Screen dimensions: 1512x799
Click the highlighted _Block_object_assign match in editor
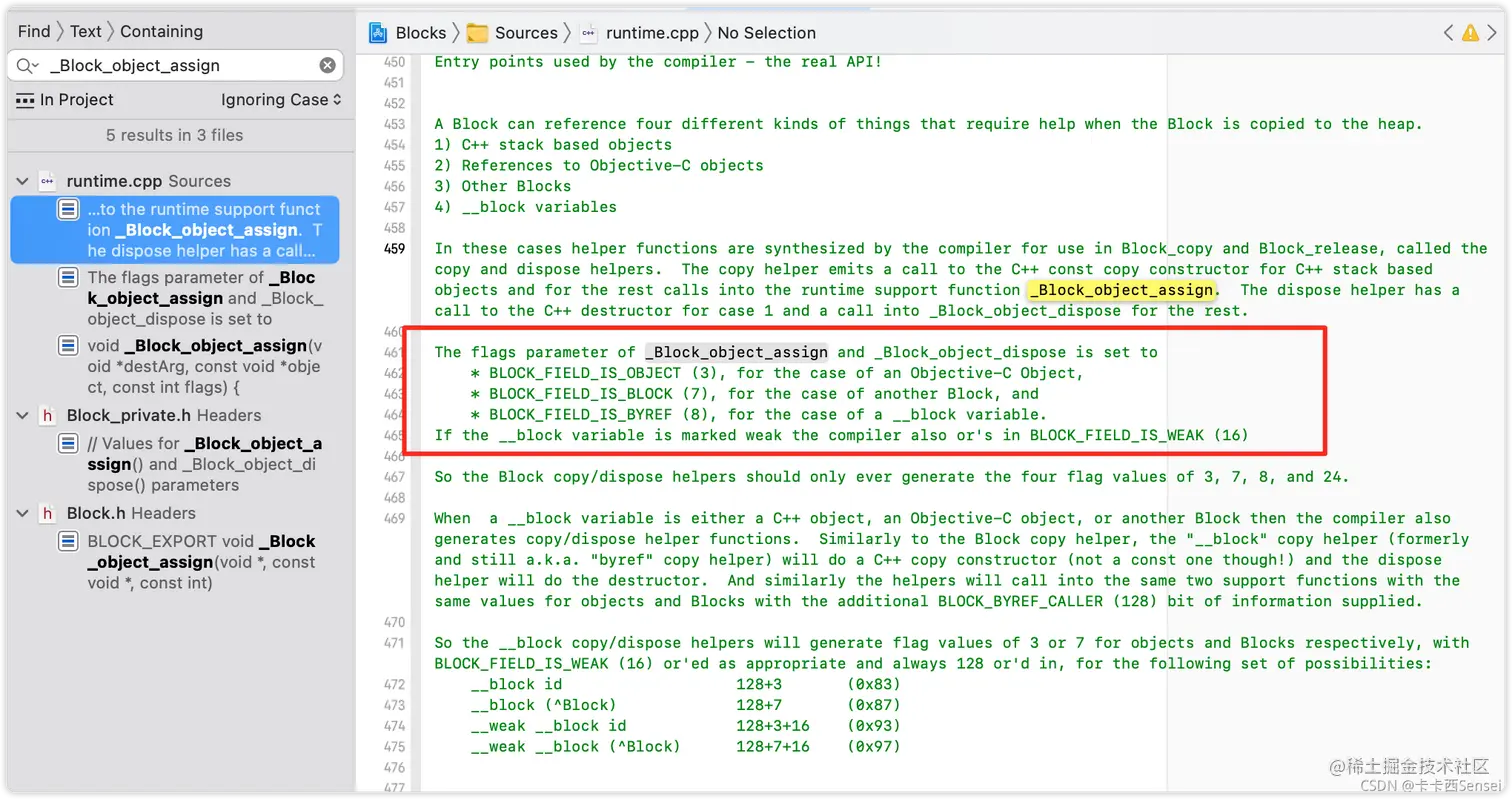pyautogui.click(x=1122, y=290)
